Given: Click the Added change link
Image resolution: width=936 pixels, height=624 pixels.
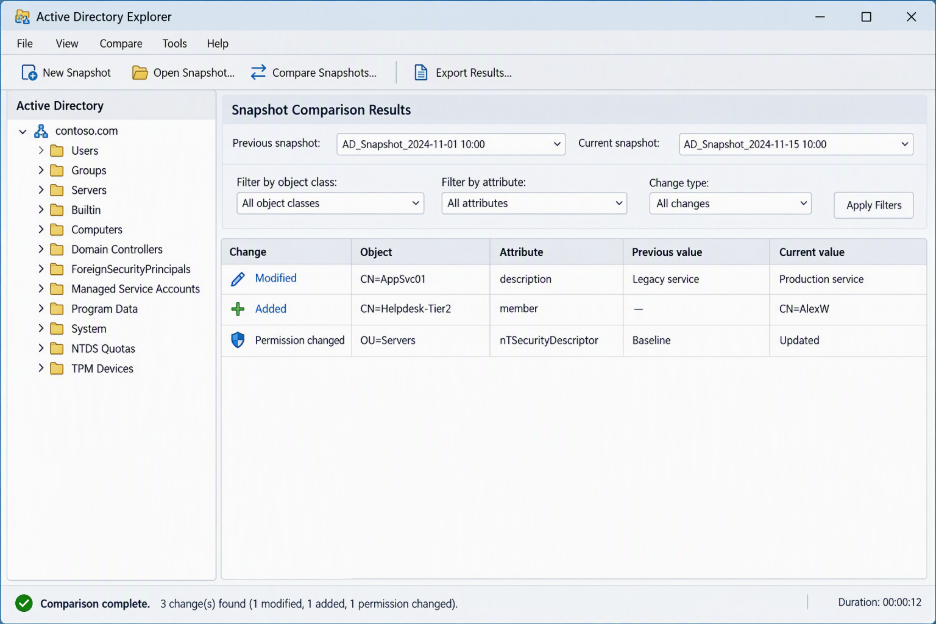Looking at the screenshot, I should (270, 309).
